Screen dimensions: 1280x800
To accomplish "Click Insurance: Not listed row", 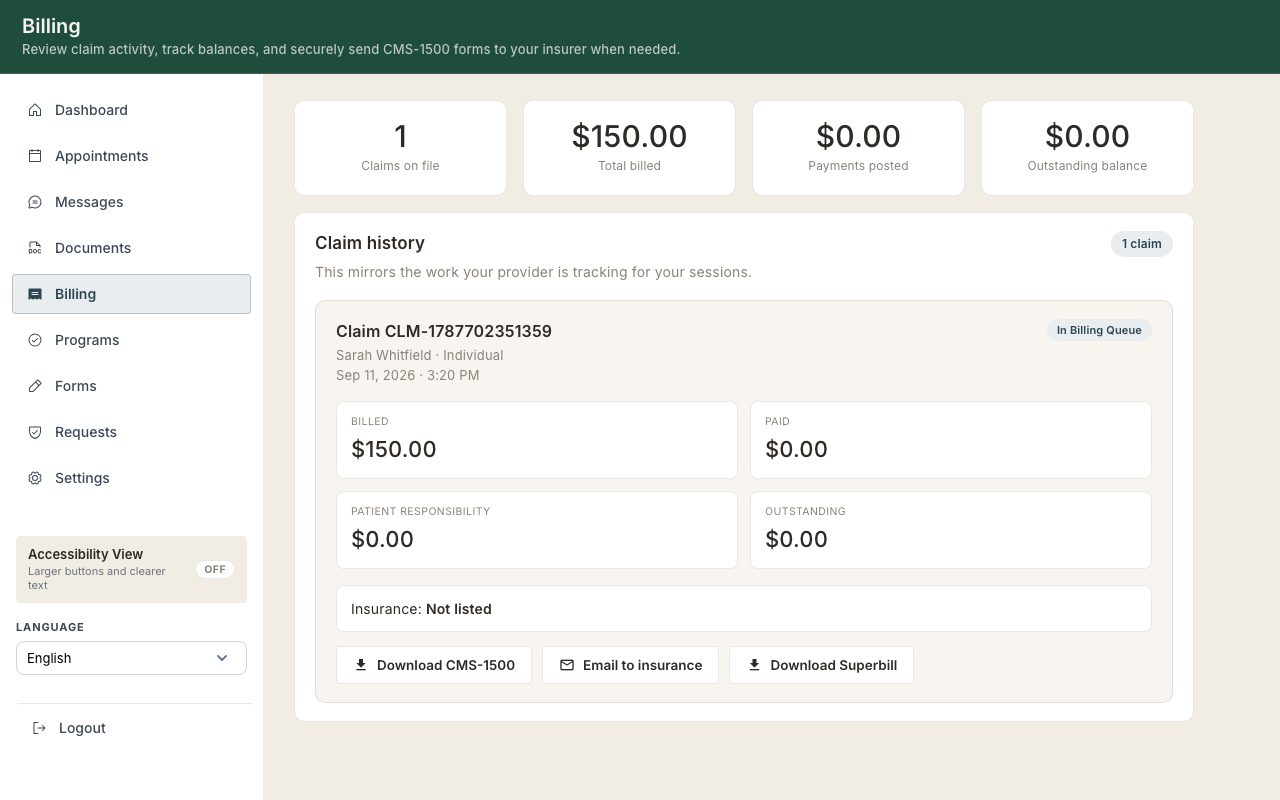I will 744,609.
